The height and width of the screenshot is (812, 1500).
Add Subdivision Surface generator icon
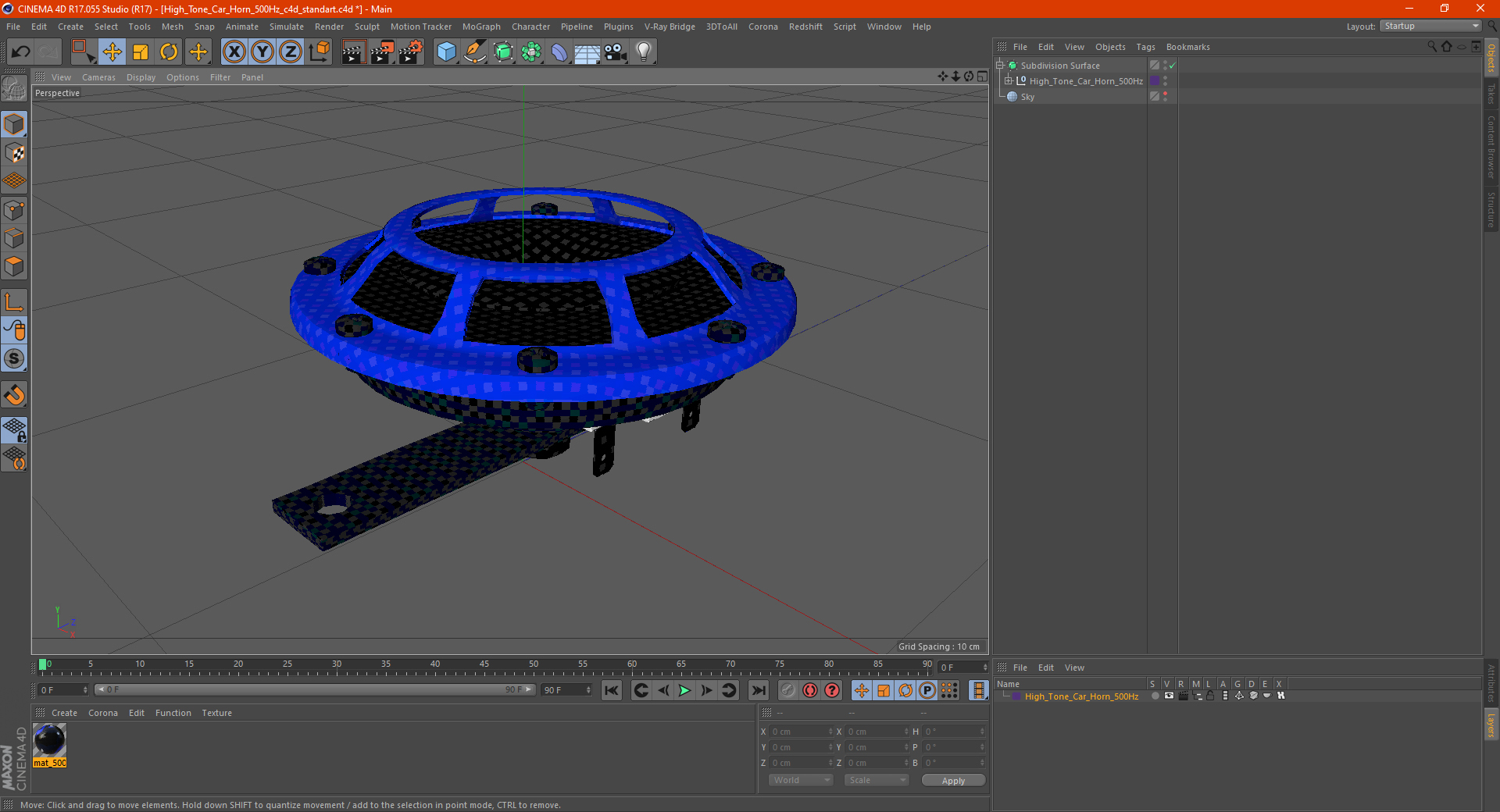tap(504, 52)
